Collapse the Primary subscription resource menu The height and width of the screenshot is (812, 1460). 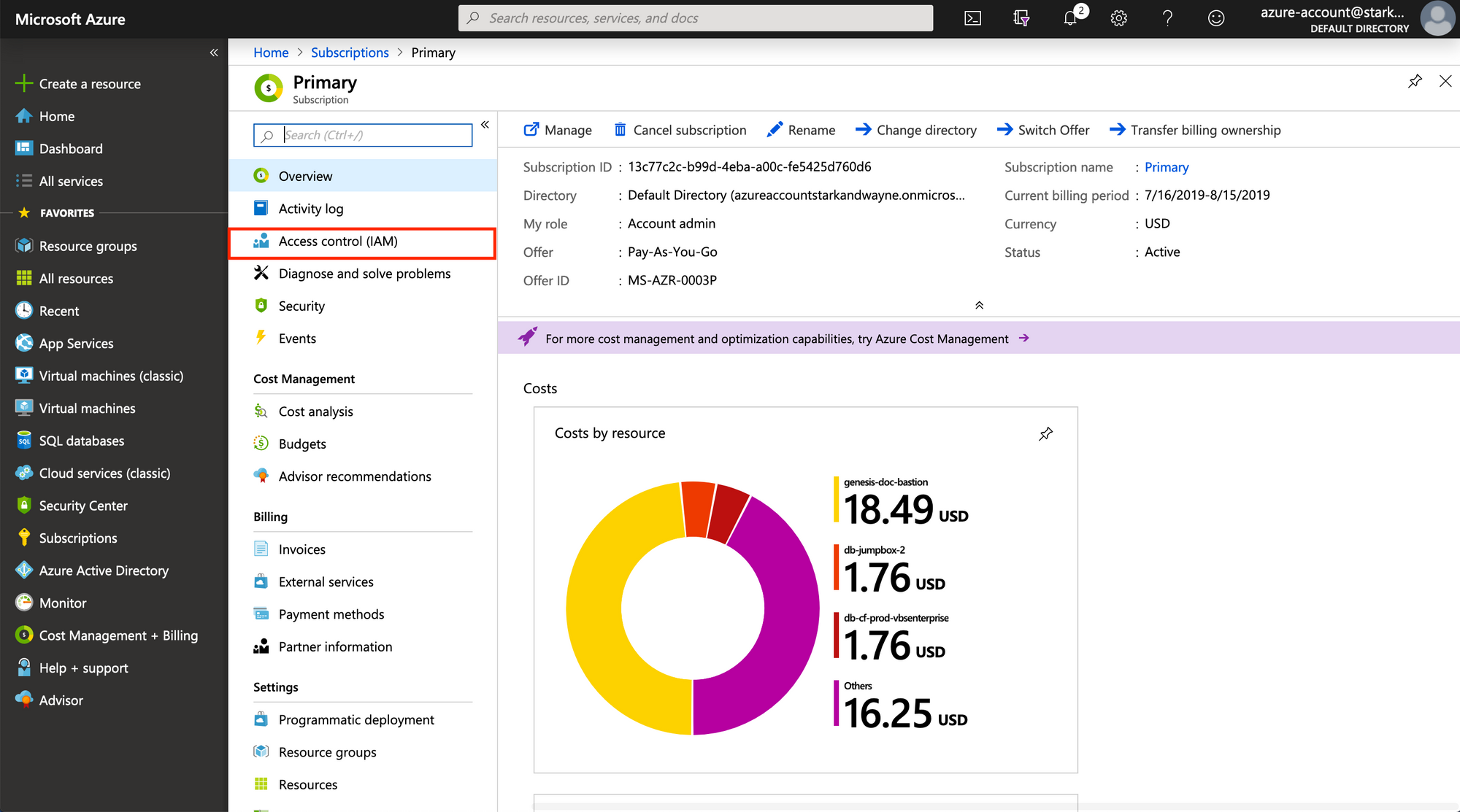(x=485, y=125)
